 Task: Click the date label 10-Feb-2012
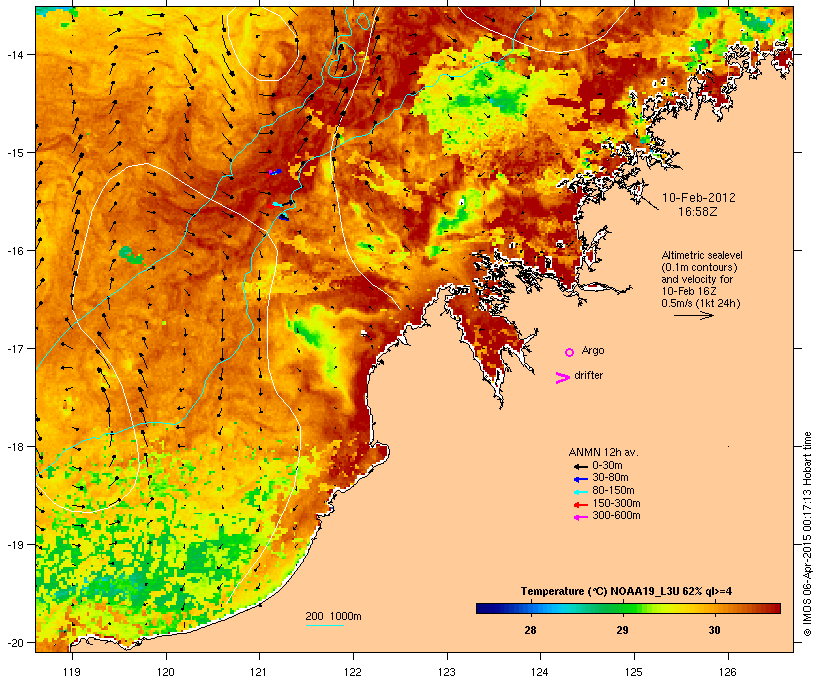(699, 198)
